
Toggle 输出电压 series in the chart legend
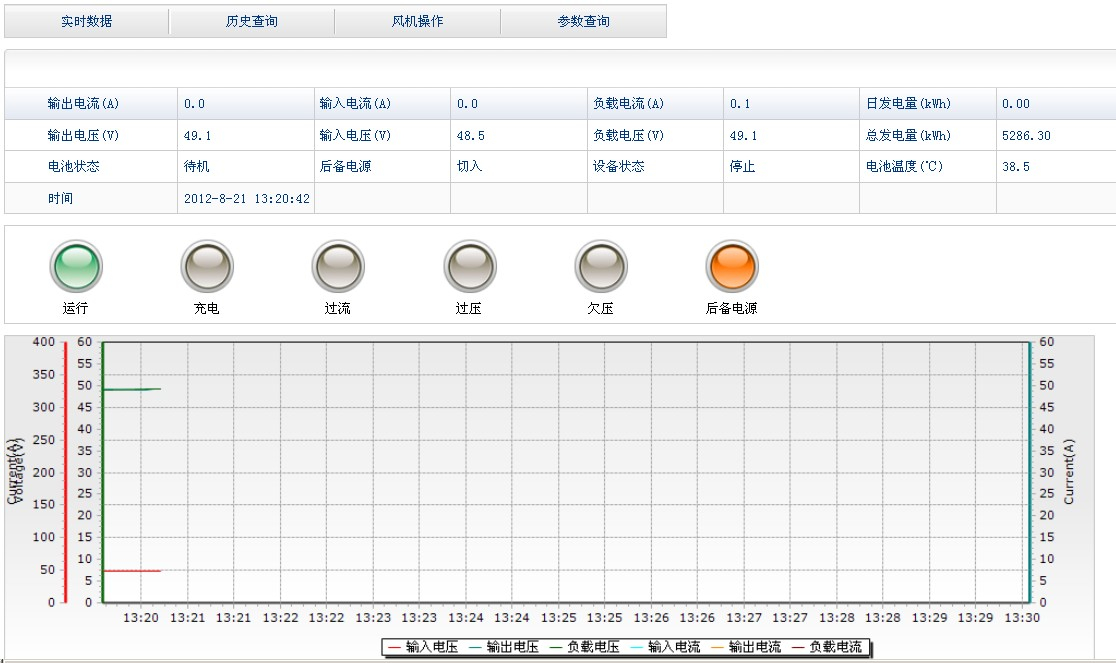click(x=504, y=648)
